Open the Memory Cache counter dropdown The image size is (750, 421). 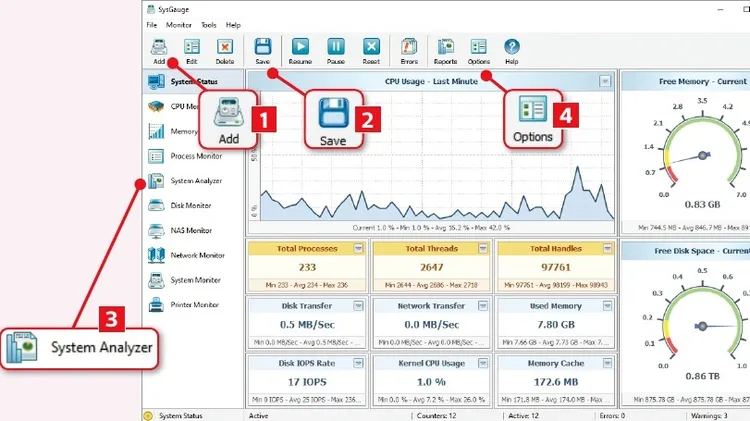tap(607, 363)
